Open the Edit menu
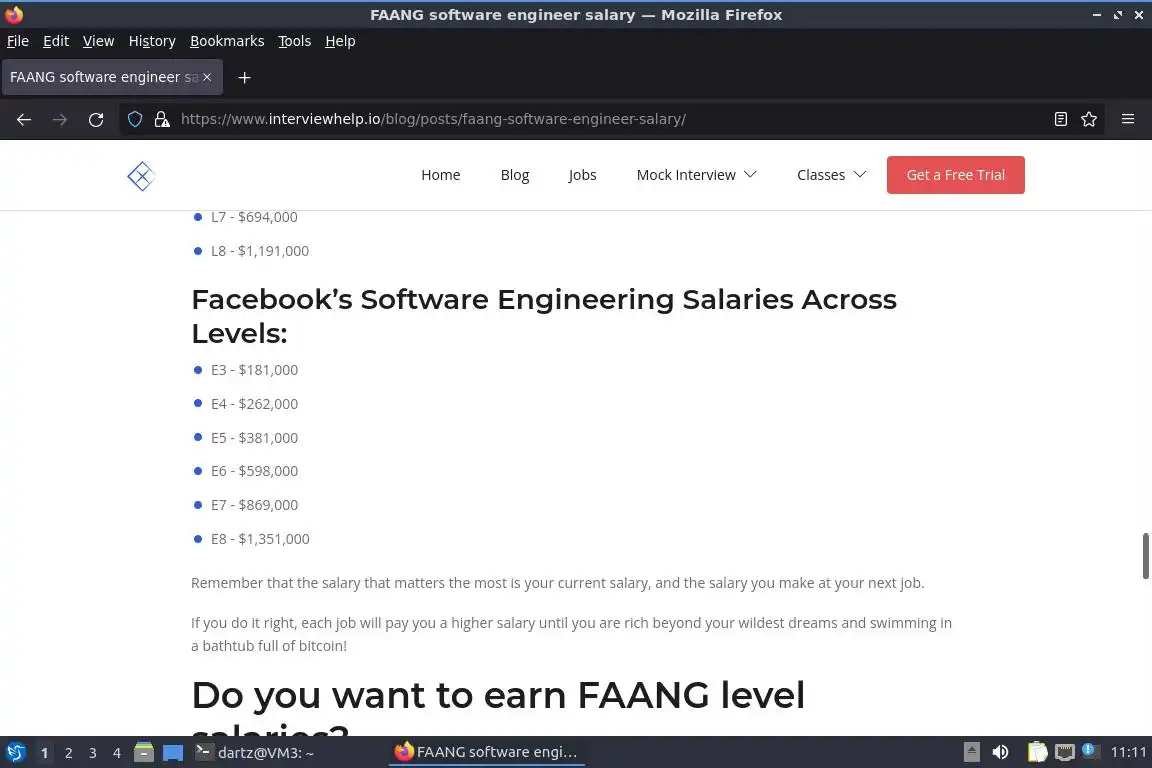The width and height of the screenshot is (1152, 768). point(56,41)
